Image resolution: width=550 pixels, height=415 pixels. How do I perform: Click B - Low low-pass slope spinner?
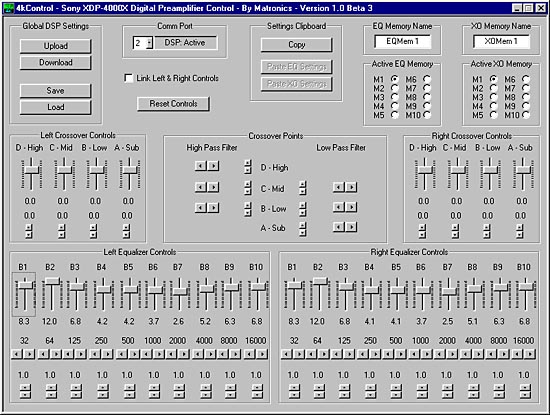(x=303, y=209)
